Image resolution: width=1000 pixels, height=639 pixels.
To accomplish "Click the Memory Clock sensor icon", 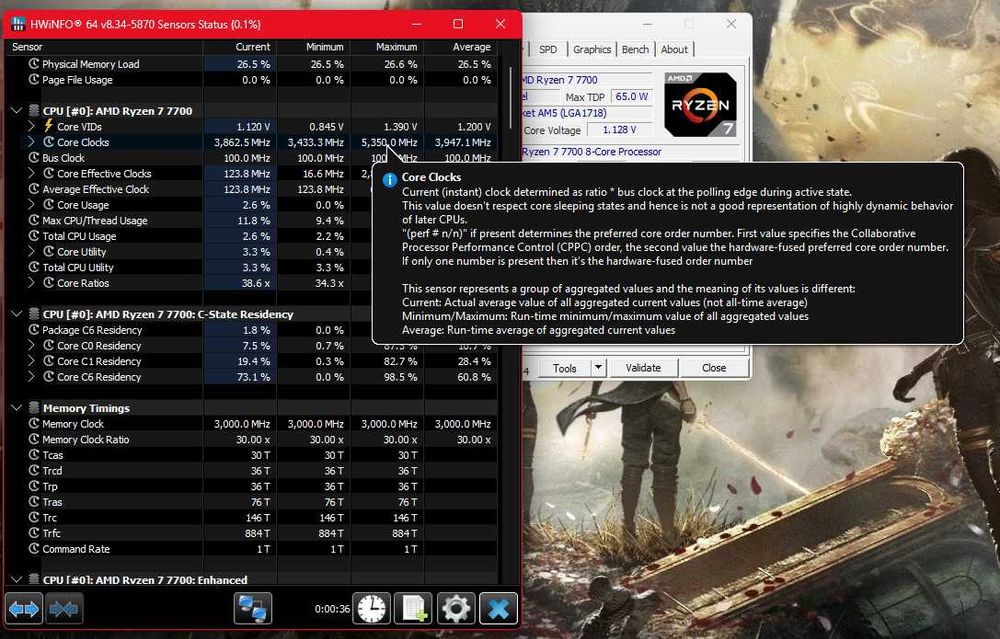I will coord(34,423).
